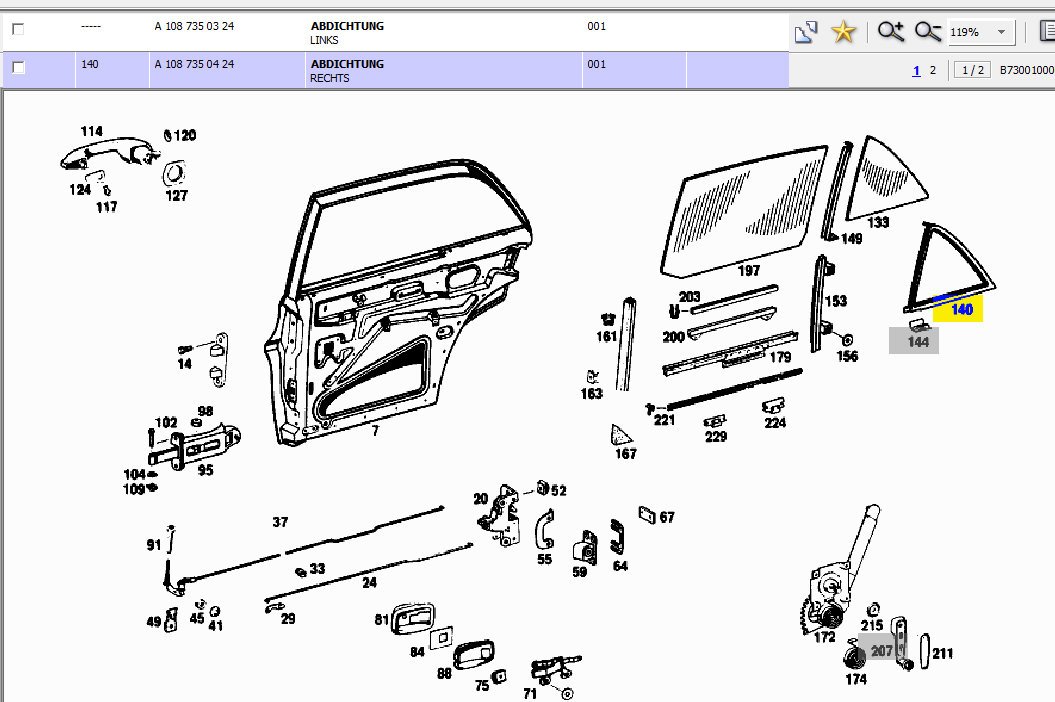Select callout 133 quarter glass
Viewport: 1055px width, 702px height.
pos(878,222)
